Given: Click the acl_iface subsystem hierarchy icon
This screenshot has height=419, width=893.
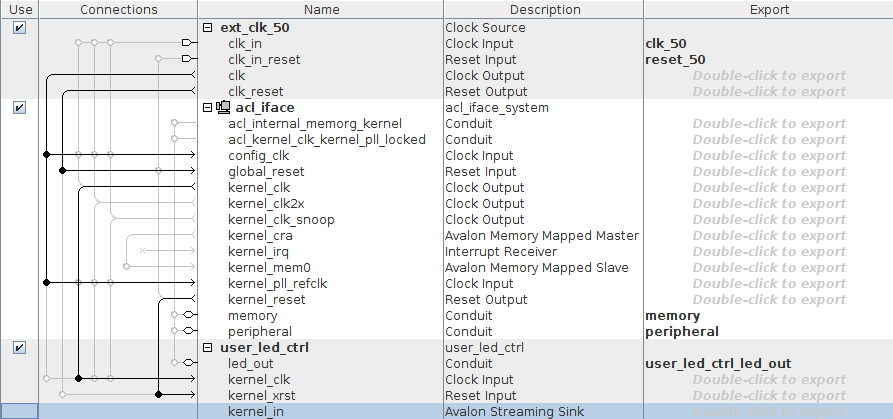Looking at the screenshot, I should coord(223,108).
